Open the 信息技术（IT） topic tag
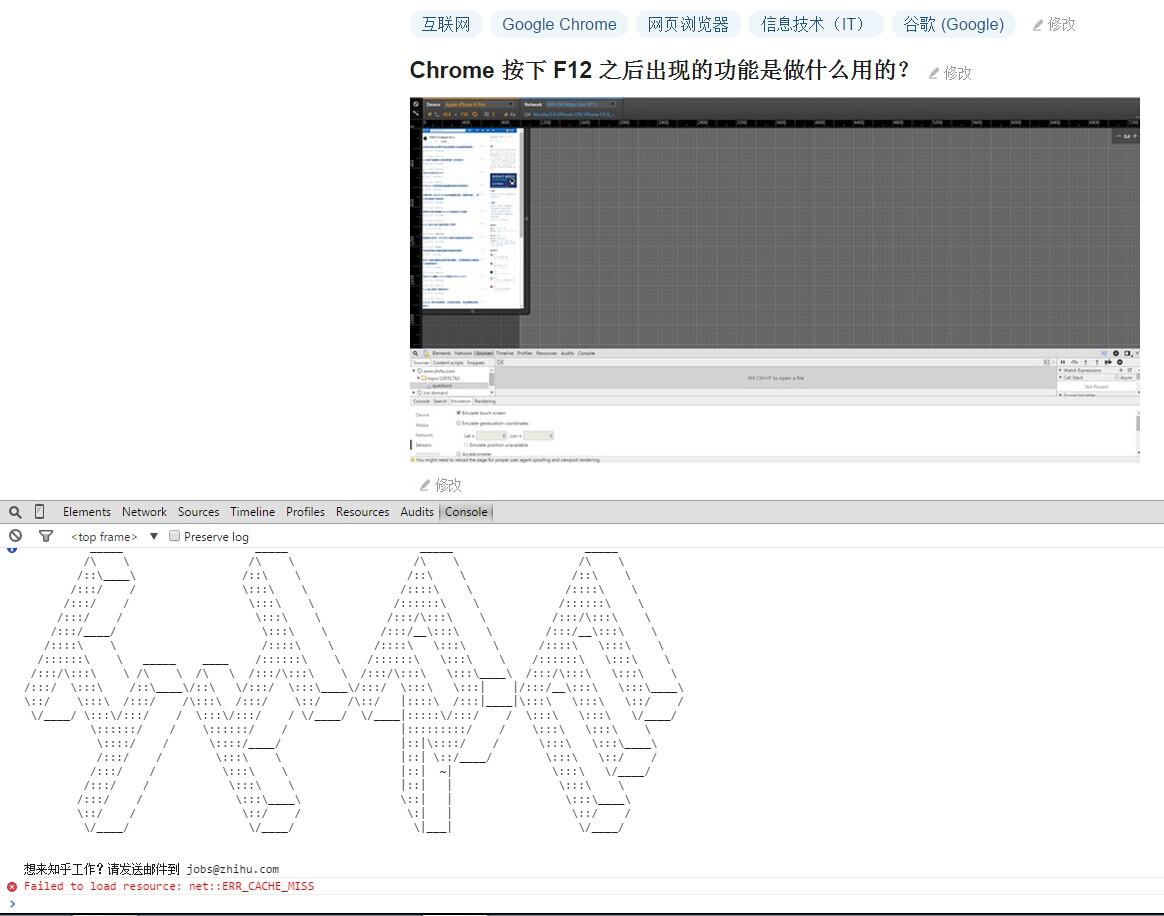 [x=816, y=24]
